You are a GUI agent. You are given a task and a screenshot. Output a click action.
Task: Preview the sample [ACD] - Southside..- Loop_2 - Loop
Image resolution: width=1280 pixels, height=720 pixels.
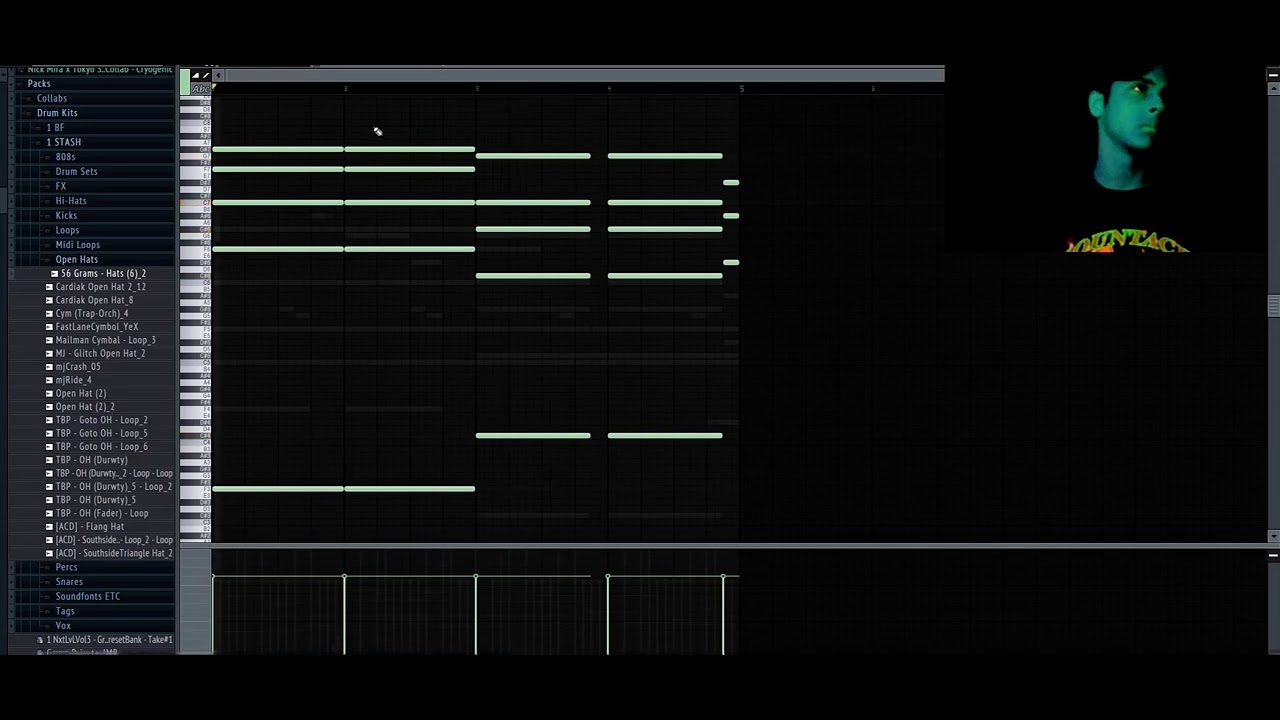click(x=114, y=540)
